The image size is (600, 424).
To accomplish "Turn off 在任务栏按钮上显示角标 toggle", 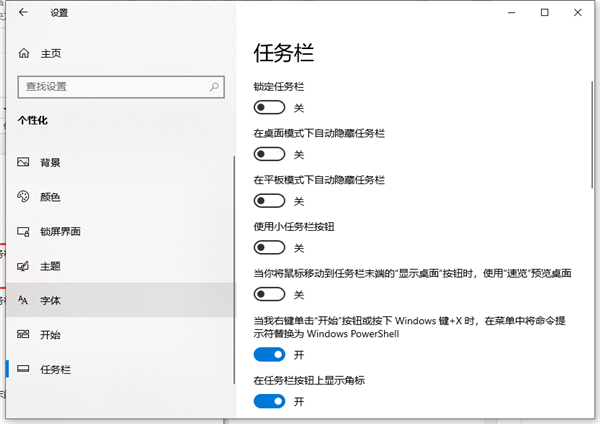I will click(x=270, y=401).
